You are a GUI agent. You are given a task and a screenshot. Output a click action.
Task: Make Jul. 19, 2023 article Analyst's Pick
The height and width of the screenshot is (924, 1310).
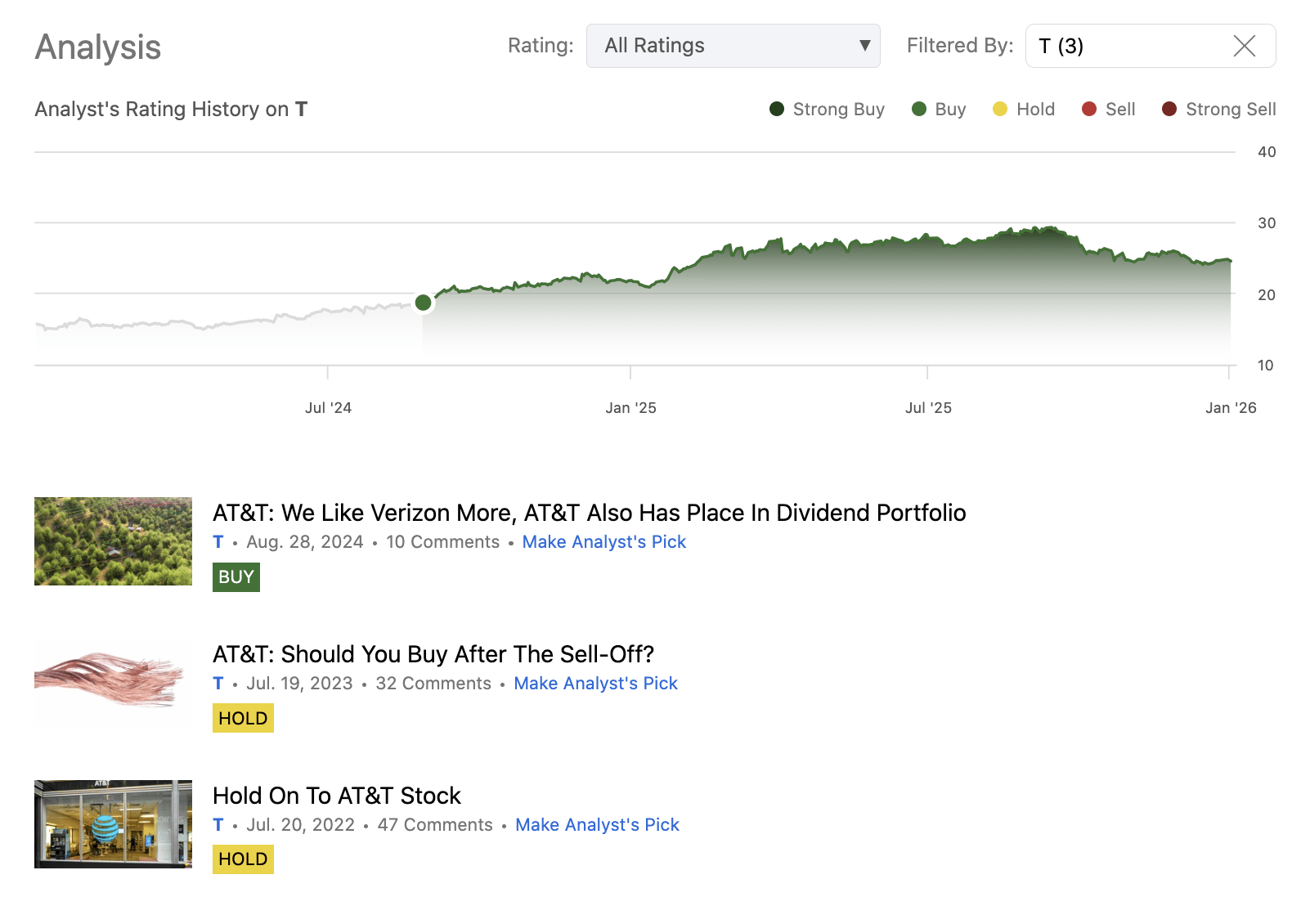(595, 684)
